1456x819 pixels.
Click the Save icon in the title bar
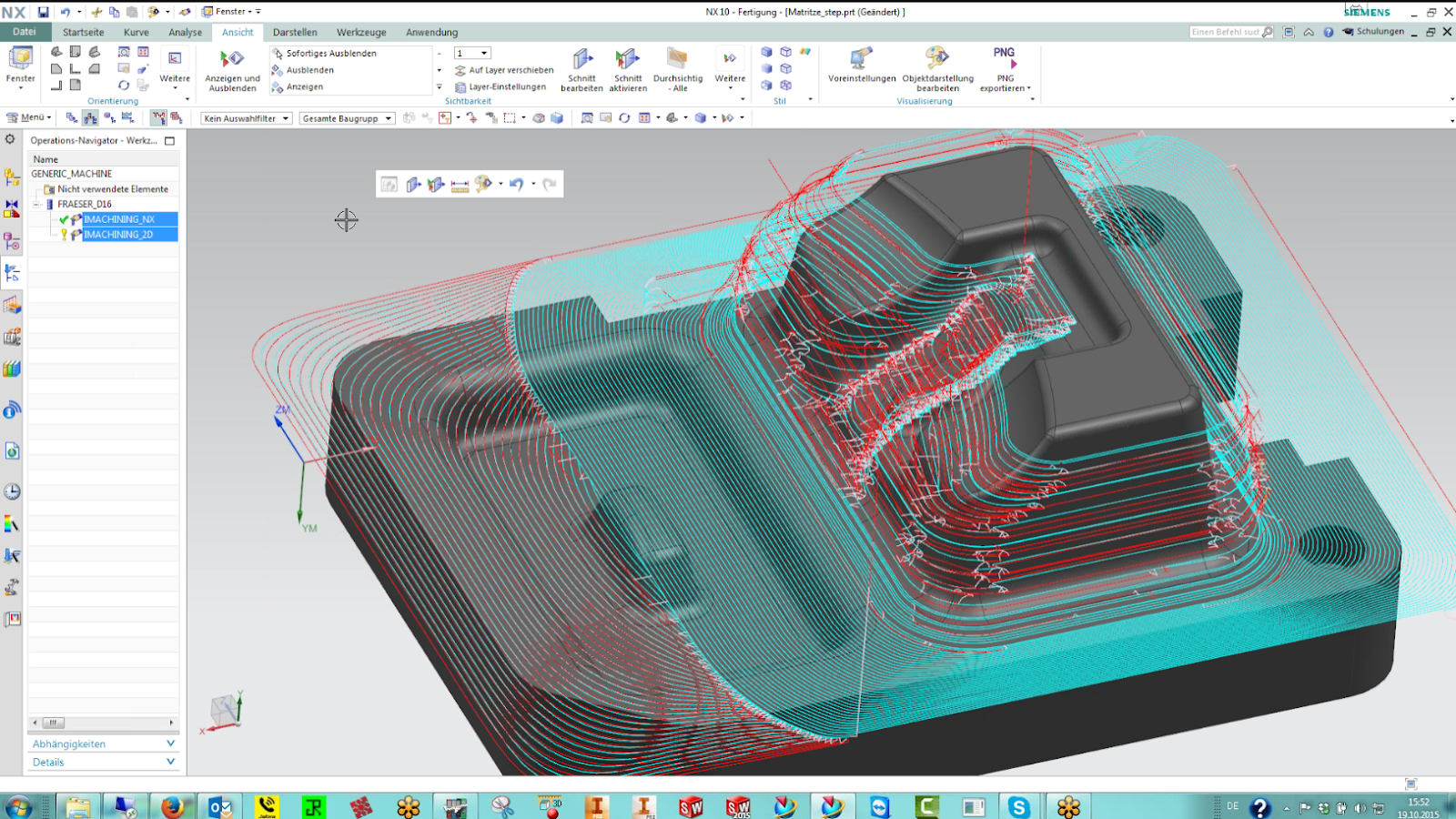click(43, 12)
